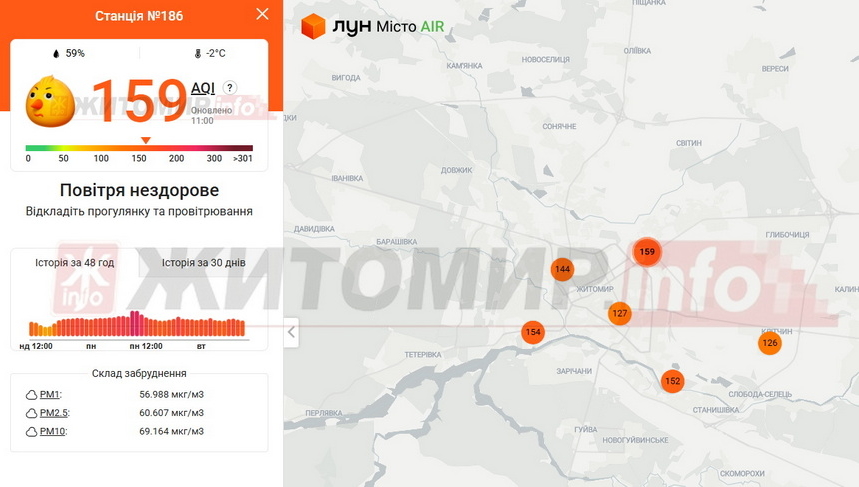Click the AQI color scale bar

pos(139,148)
